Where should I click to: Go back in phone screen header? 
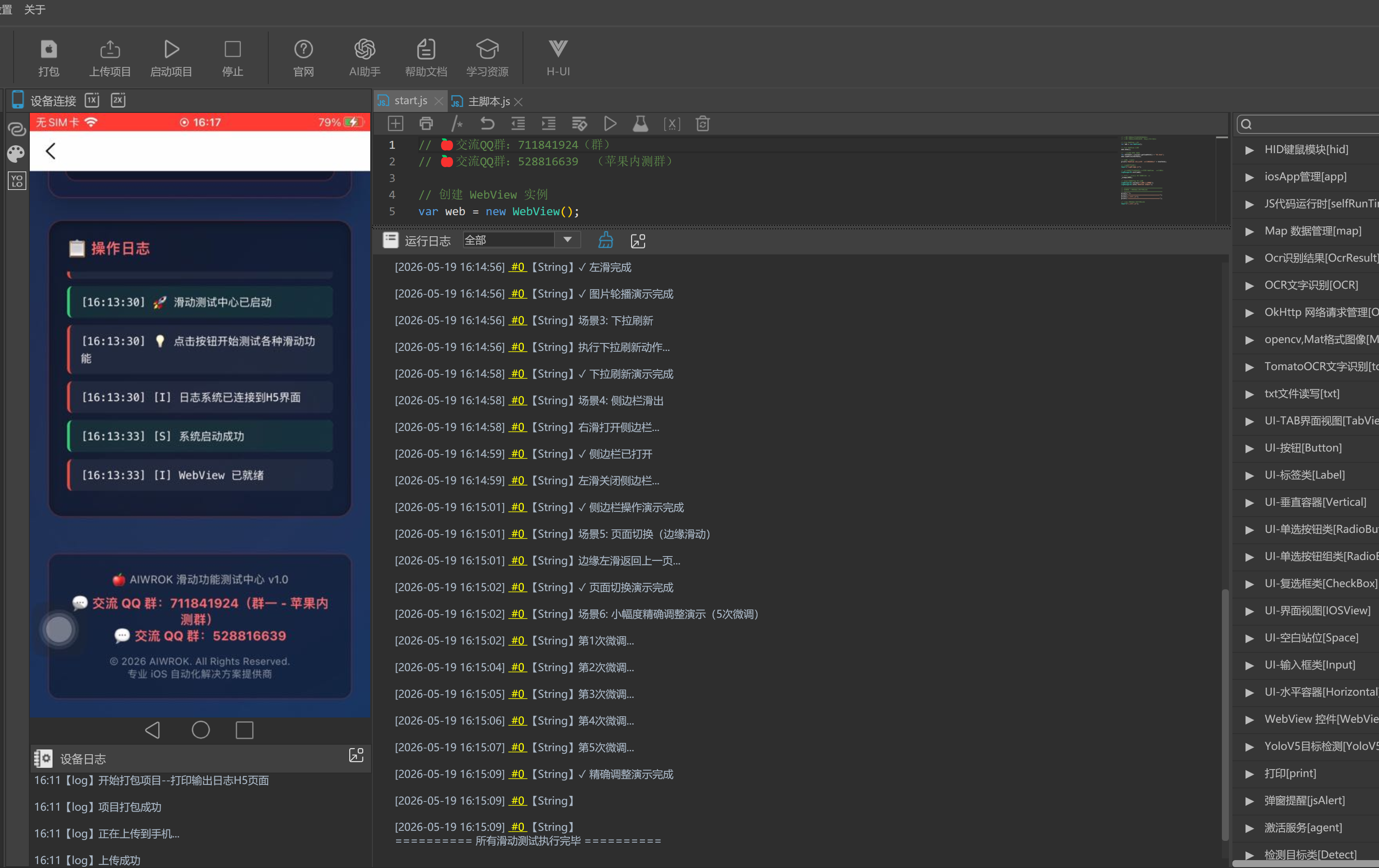[50, 151]
